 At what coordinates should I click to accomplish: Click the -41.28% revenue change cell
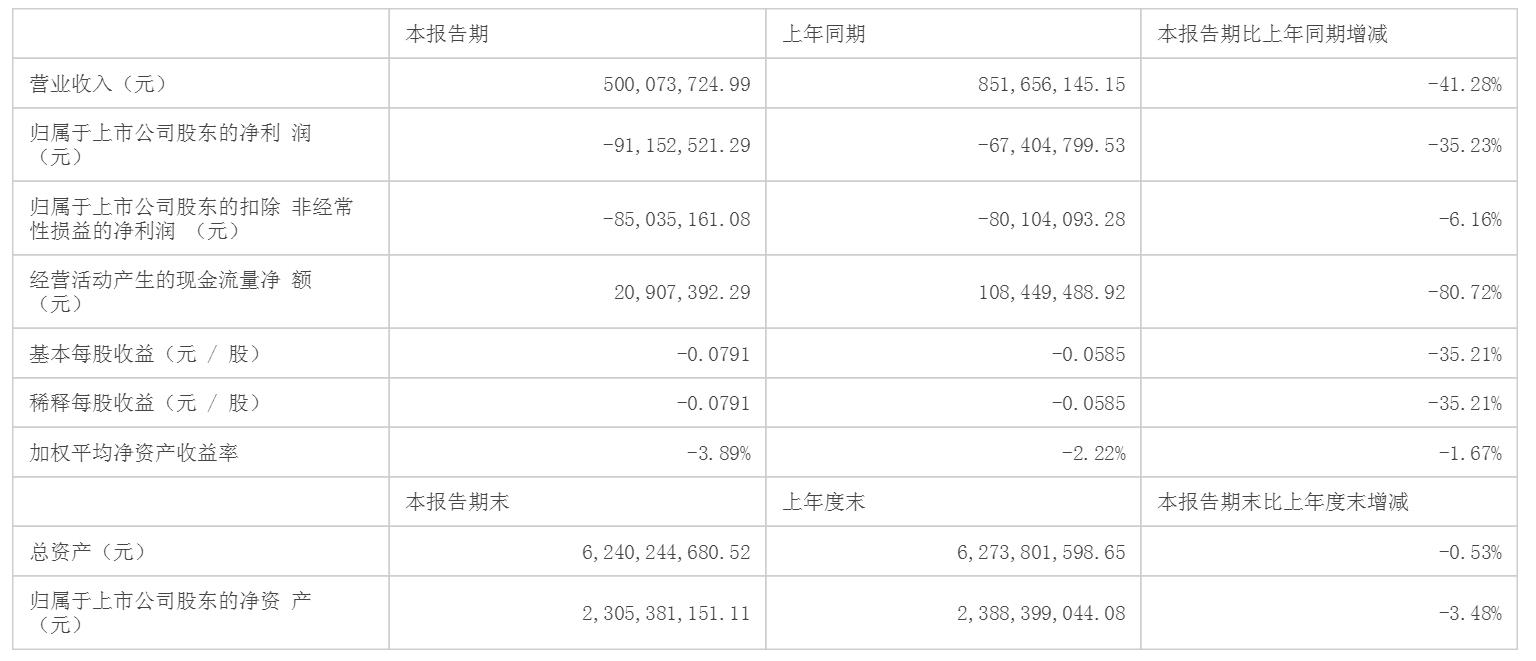(x=1464, y=84)
